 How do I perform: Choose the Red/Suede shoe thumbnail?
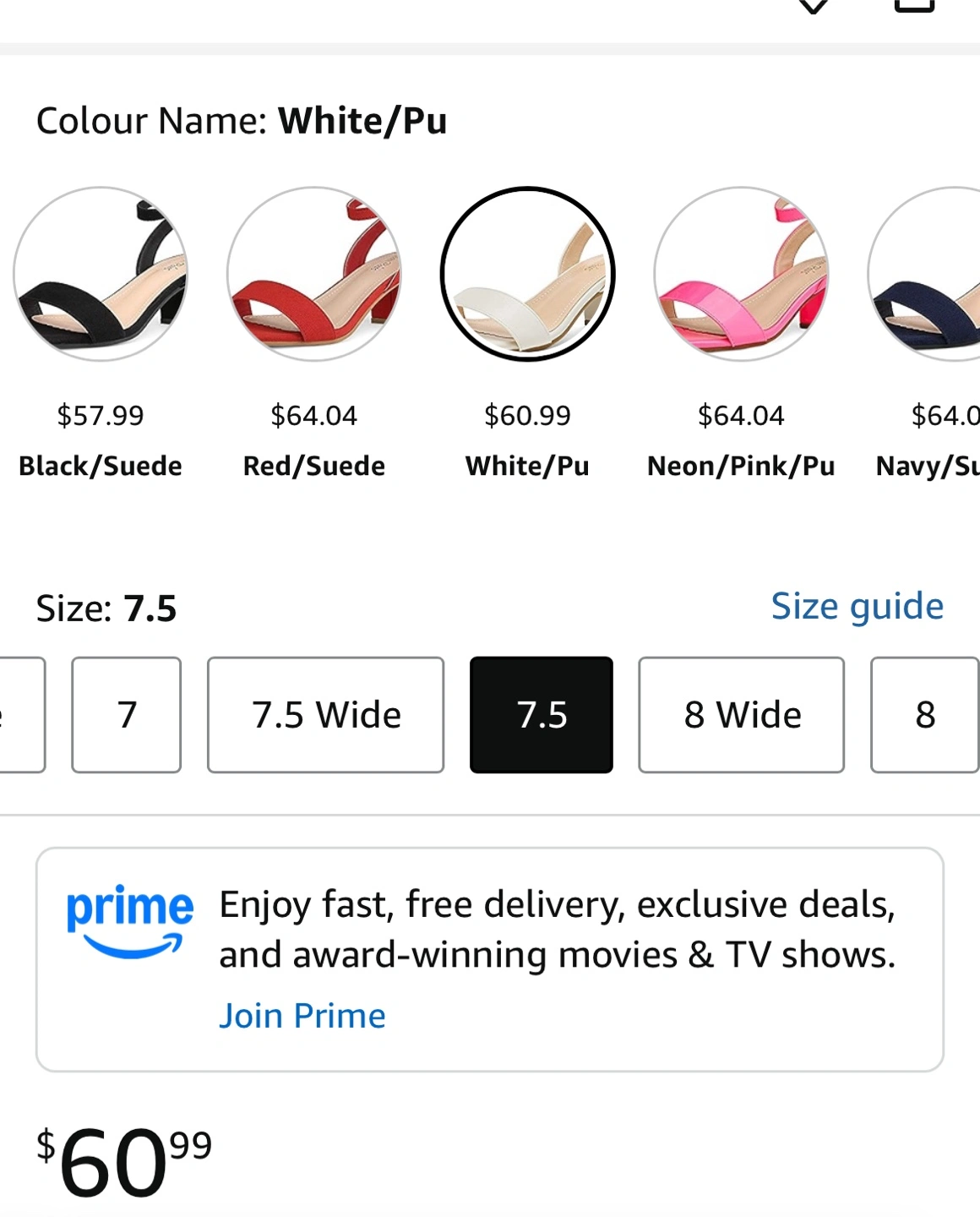tap(314, 274)
